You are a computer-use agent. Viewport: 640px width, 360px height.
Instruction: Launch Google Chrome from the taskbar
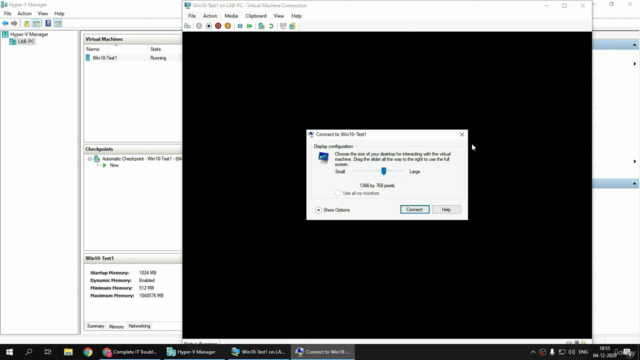pyautogui.click(x=88, y=352)
